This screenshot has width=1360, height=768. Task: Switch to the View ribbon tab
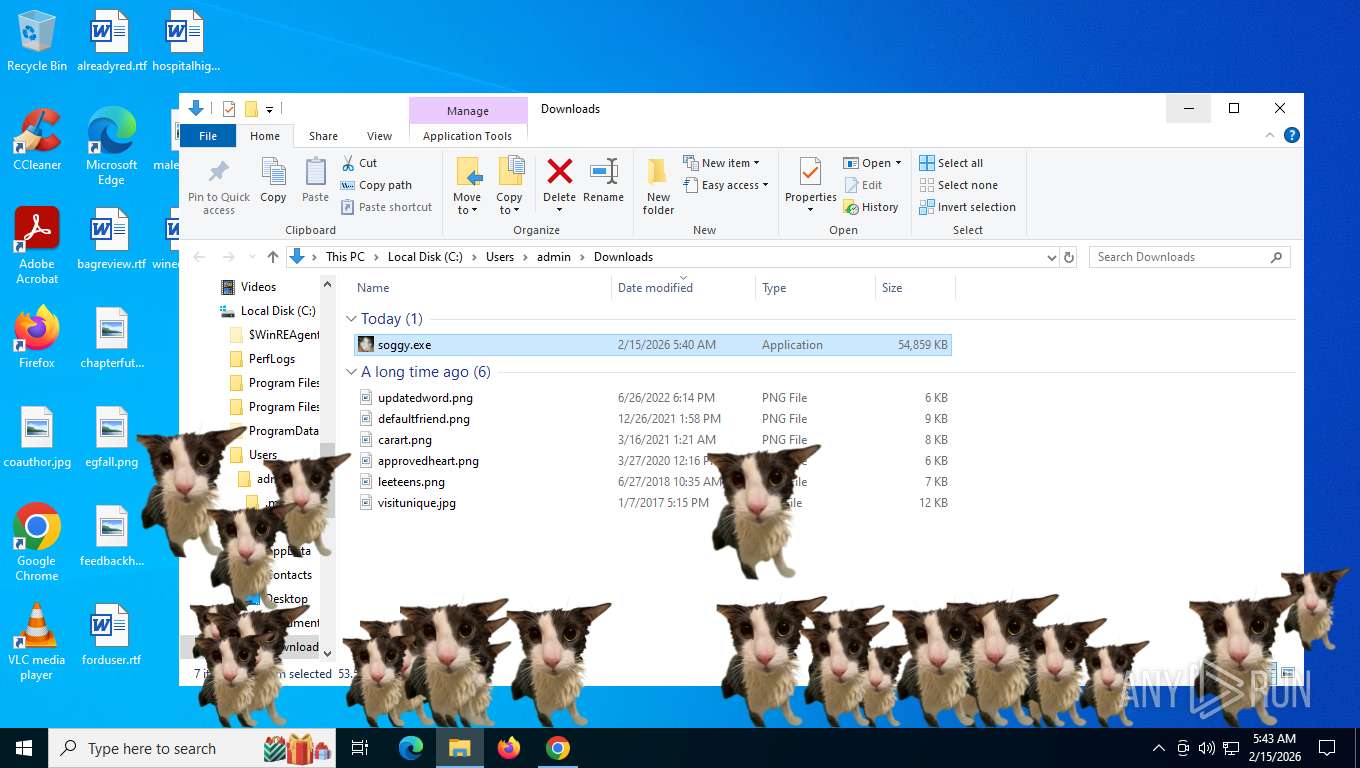(379, 136)
